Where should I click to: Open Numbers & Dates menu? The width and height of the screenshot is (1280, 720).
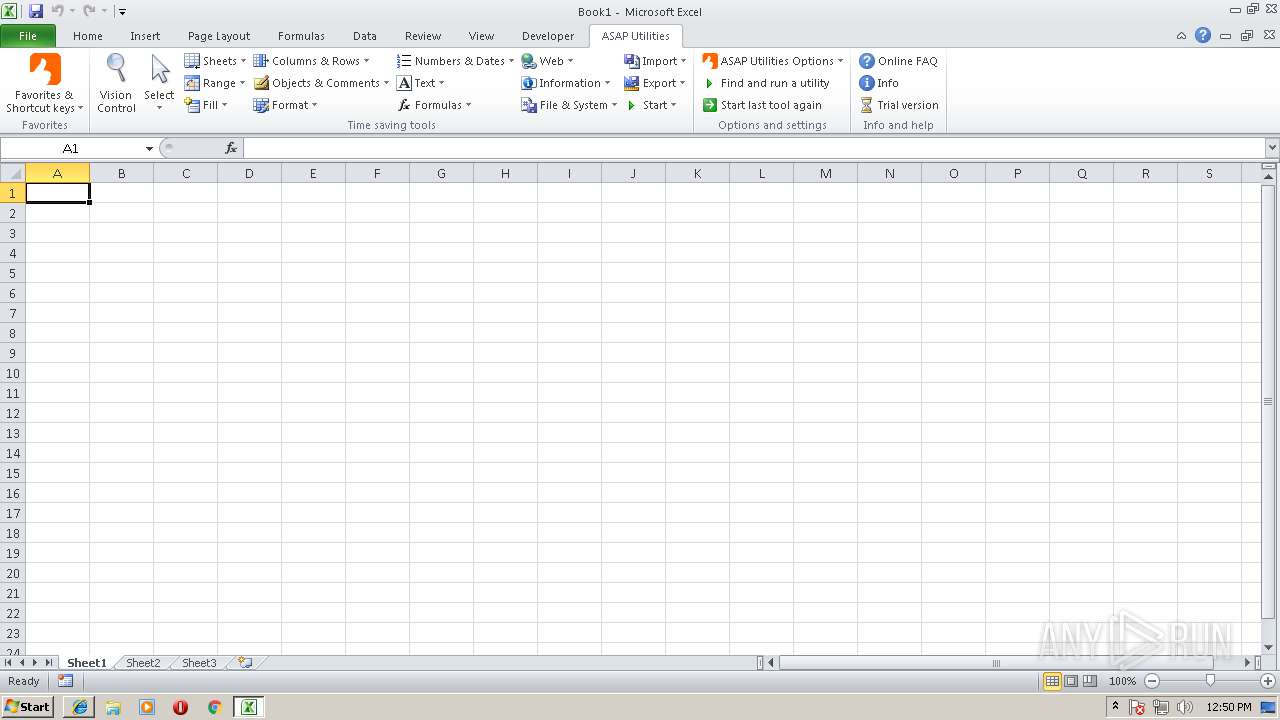point(455,61)
